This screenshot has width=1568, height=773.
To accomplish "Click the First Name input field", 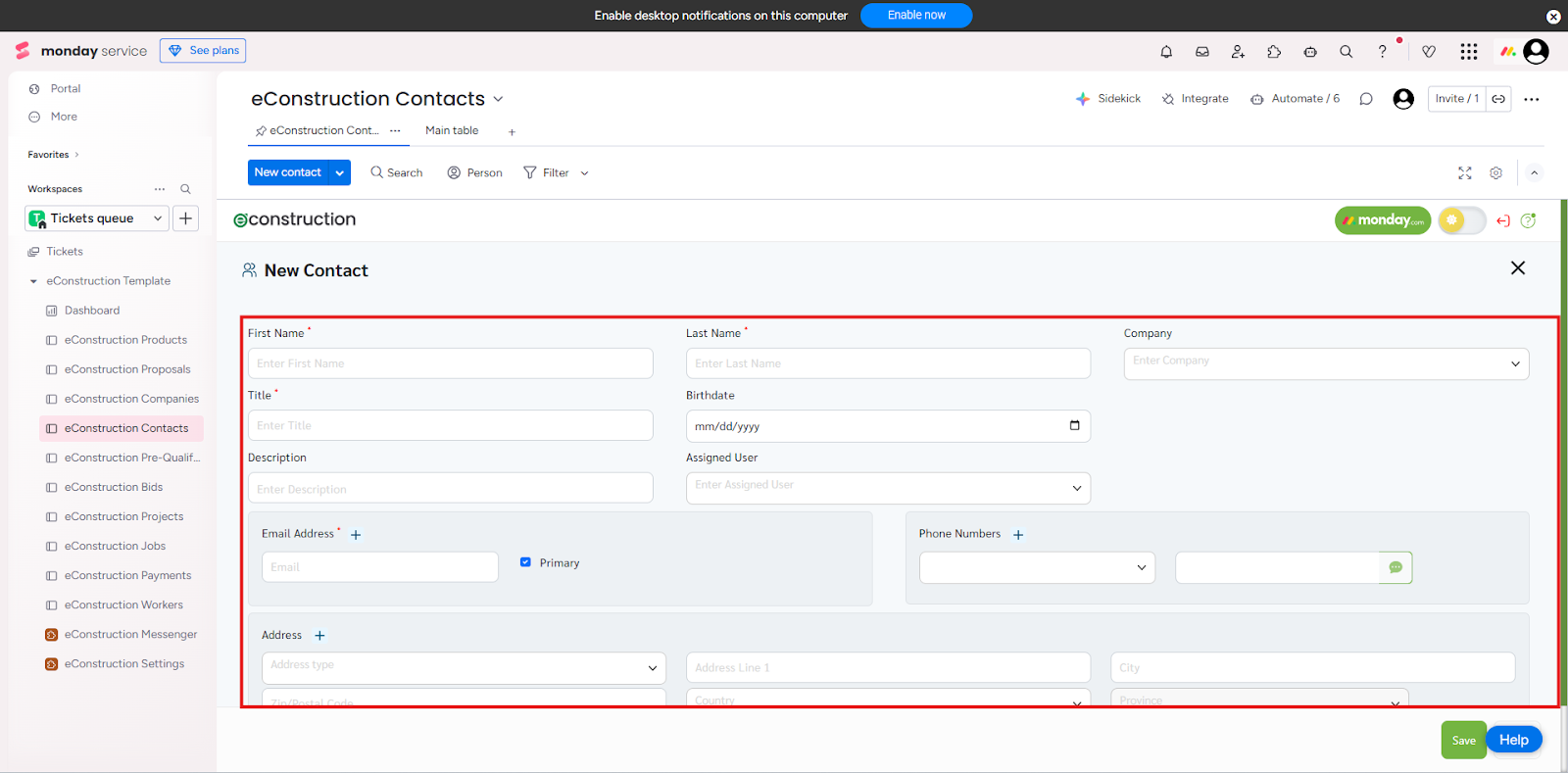I will pyautogui.click(x=450, y=363).
